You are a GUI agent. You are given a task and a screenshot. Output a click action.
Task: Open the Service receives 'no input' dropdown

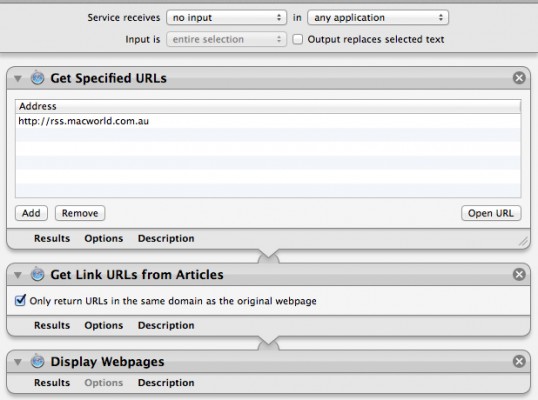(x=226, y=17)
